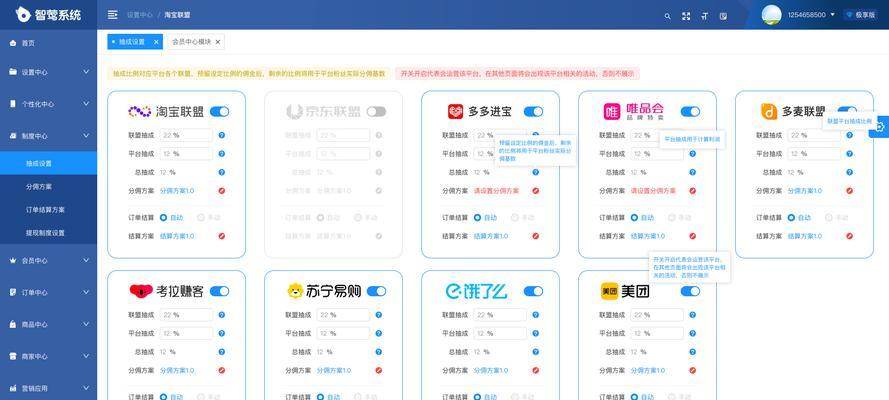Click the red edit icon beside 美团 分佣方案
The image size is (889, 400).
click(x=692, y=371)
